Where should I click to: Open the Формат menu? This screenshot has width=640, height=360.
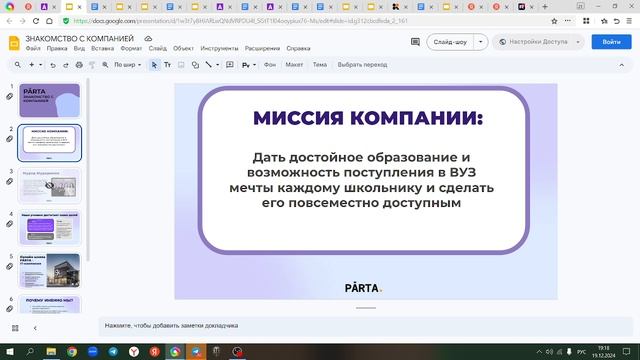point(131,48)
